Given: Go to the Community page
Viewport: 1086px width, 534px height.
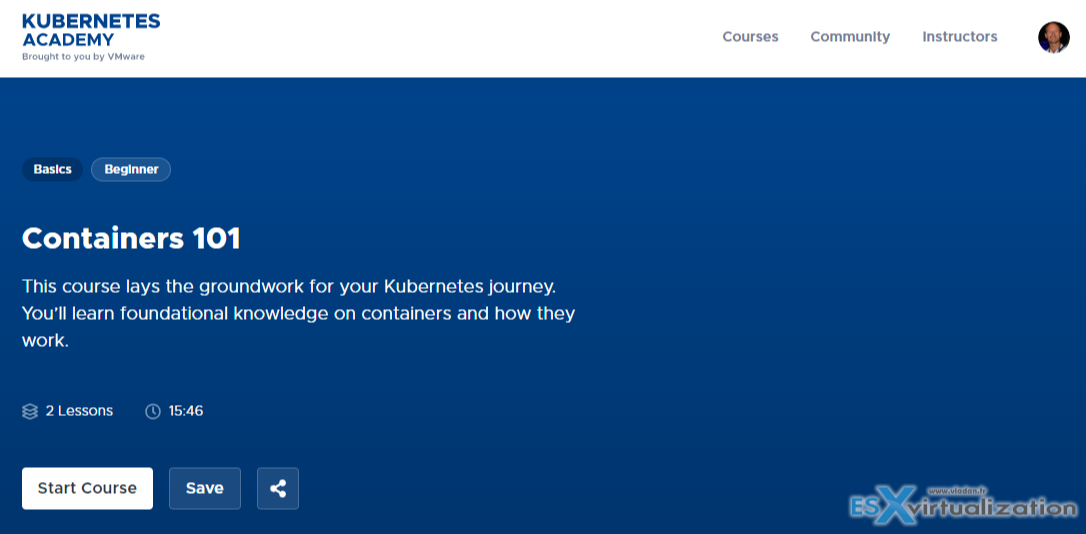Looking at the screenshot, I should click(x=850, y=37).
